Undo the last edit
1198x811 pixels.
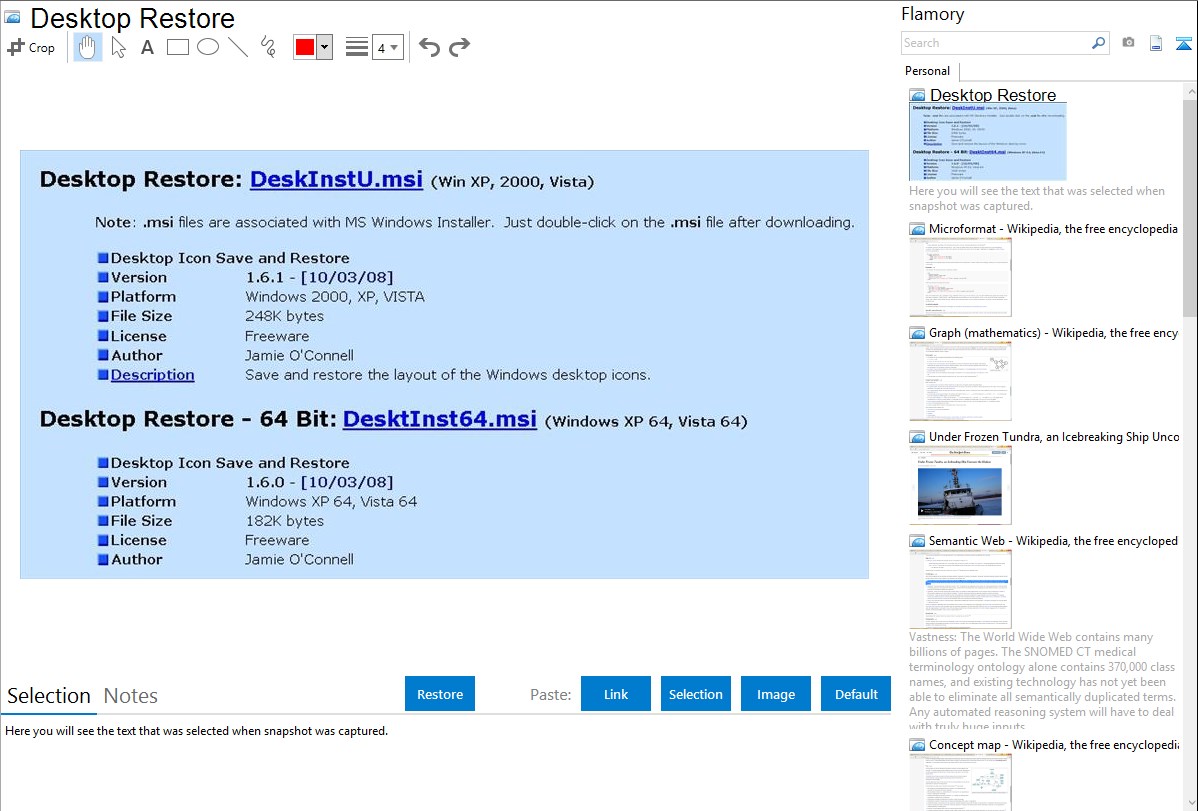click(429, 47)
